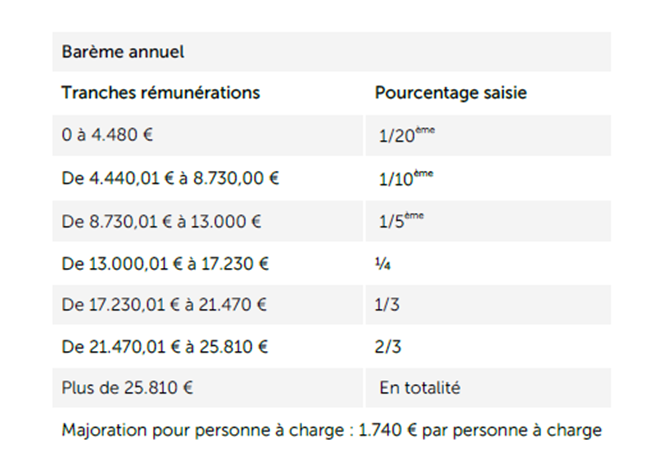Select the 'De 17.230,01 € à 21.470 €' cell
652x460 pixels.
(x=165, y=303)
